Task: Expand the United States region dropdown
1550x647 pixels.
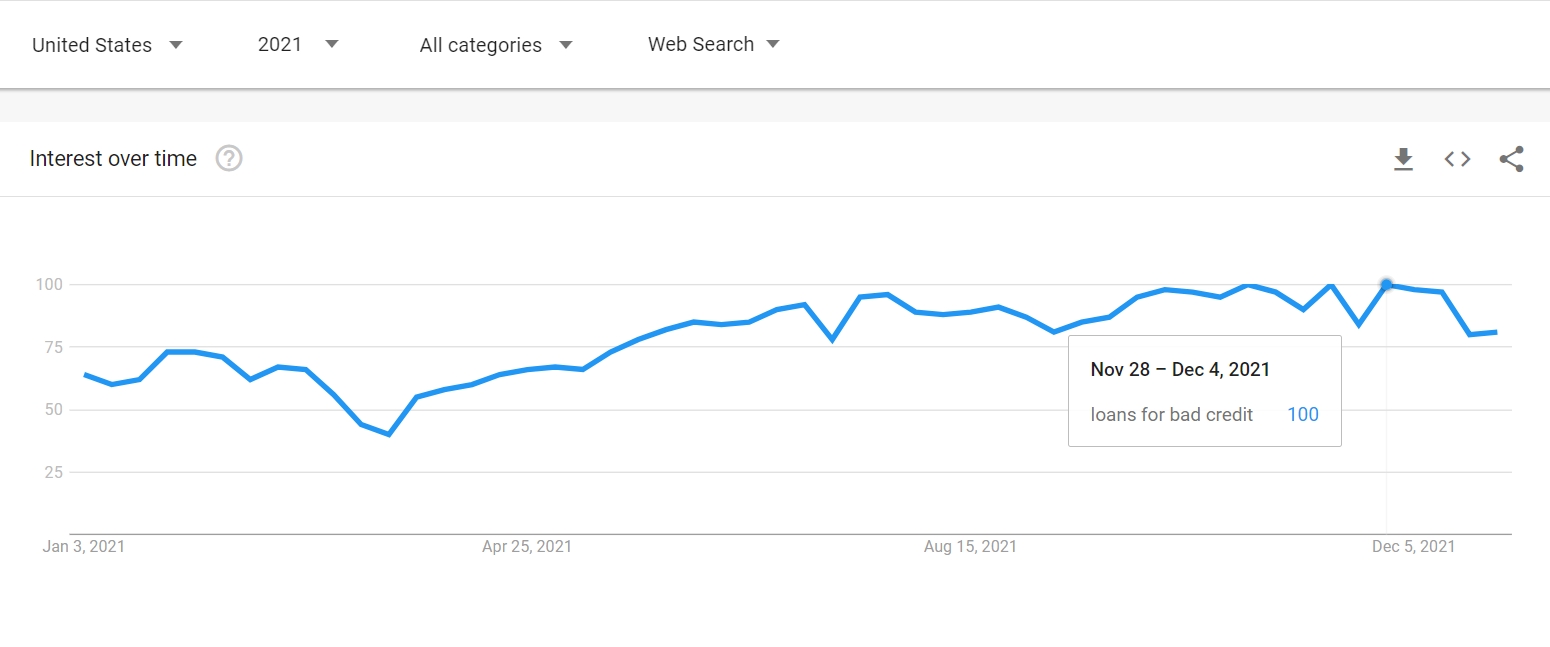Action: tap(107, 45)
